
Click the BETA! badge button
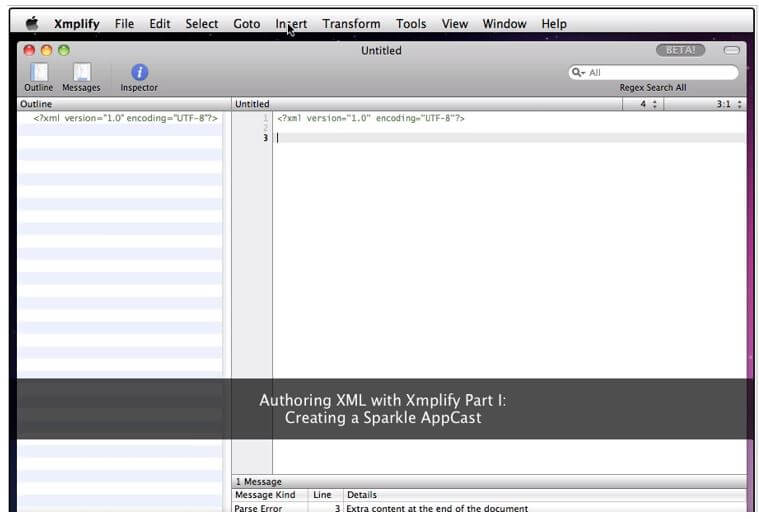[x=680, y=50]
